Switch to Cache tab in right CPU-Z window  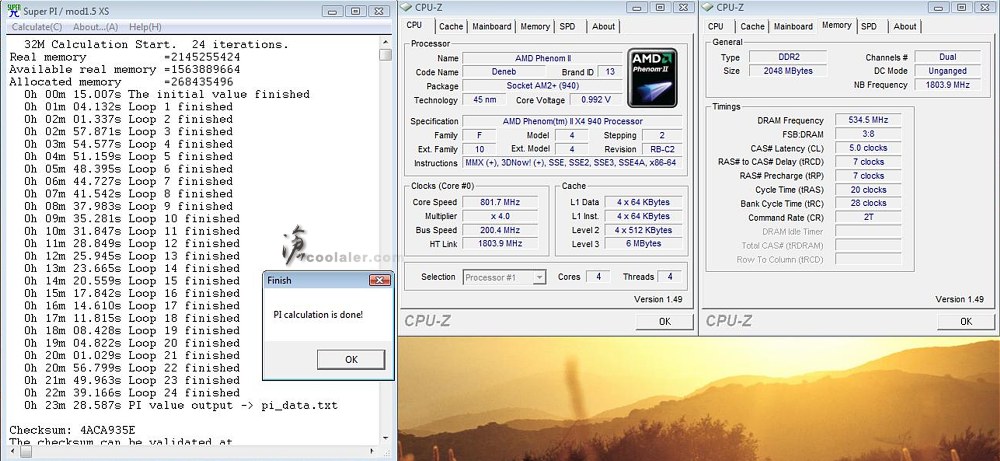coord(753,27)
